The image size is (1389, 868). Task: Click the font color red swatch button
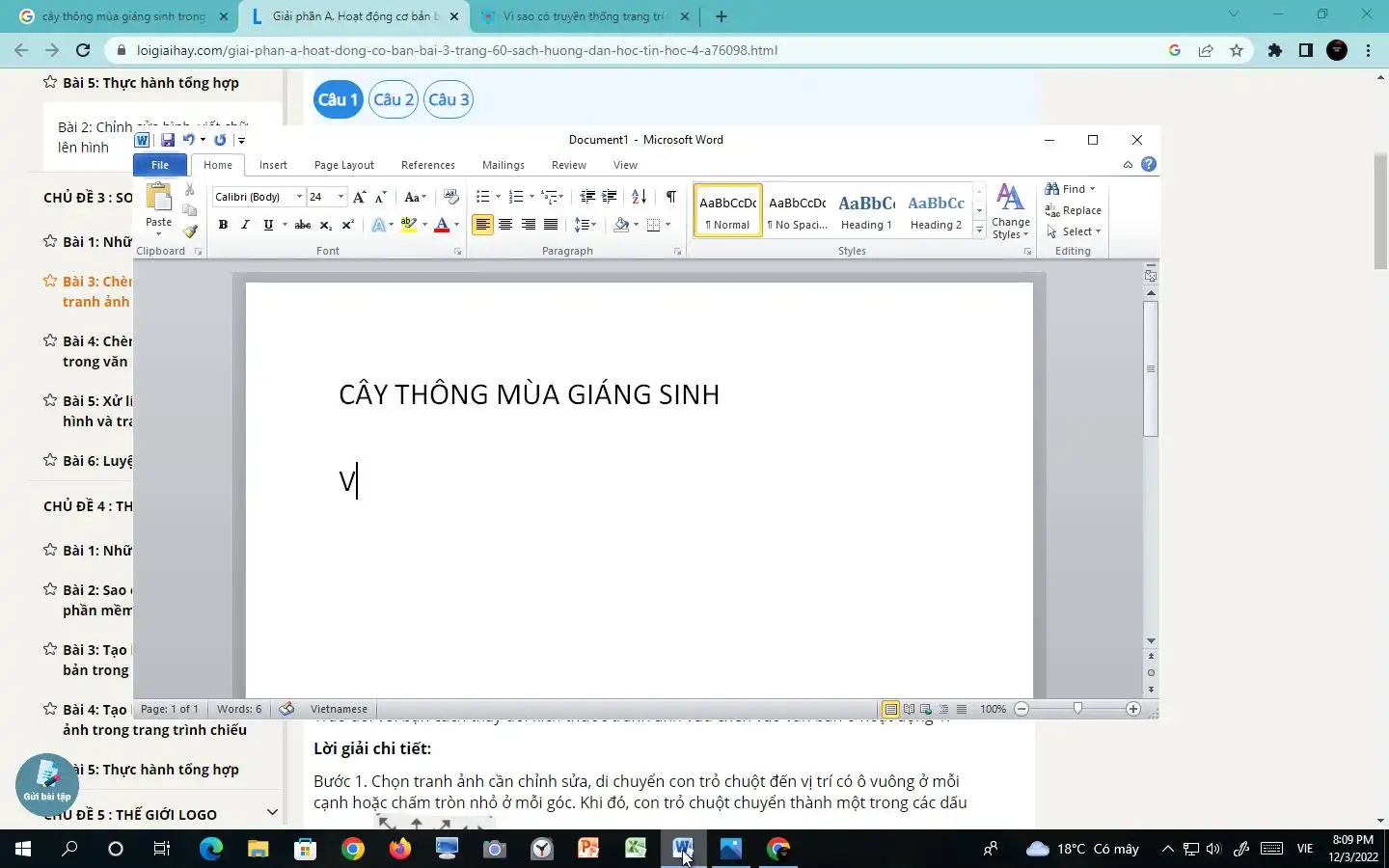coord(442,225)
